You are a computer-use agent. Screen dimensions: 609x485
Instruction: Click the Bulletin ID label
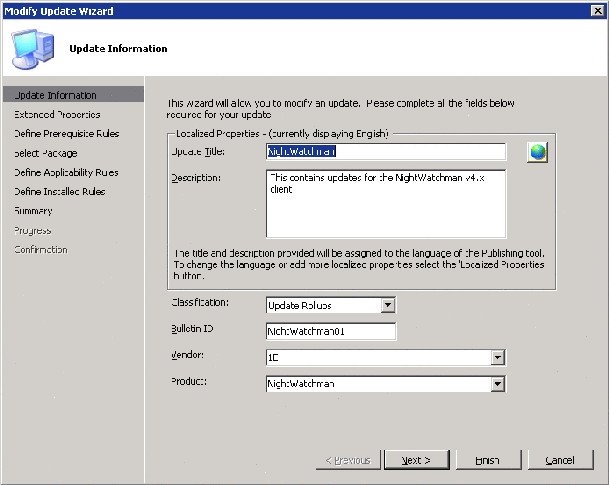tap(192, 329)
